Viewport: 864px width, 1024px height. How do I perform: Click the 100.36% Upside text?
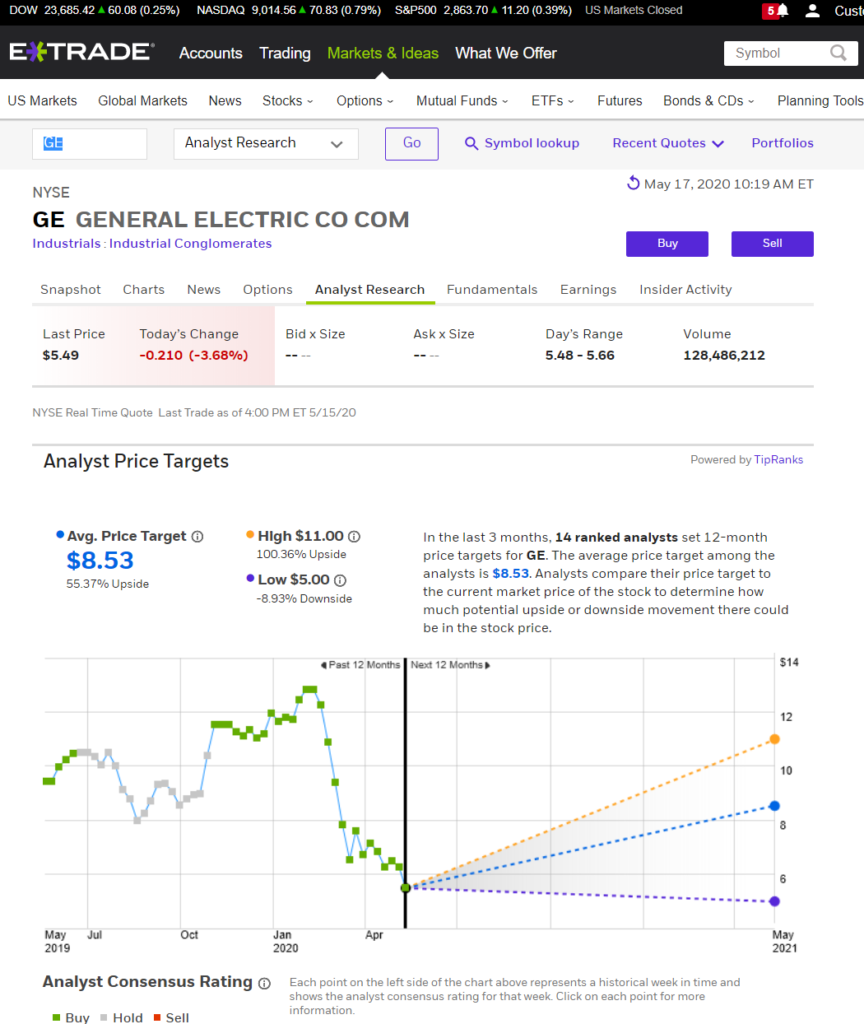(x=302, y=554)
